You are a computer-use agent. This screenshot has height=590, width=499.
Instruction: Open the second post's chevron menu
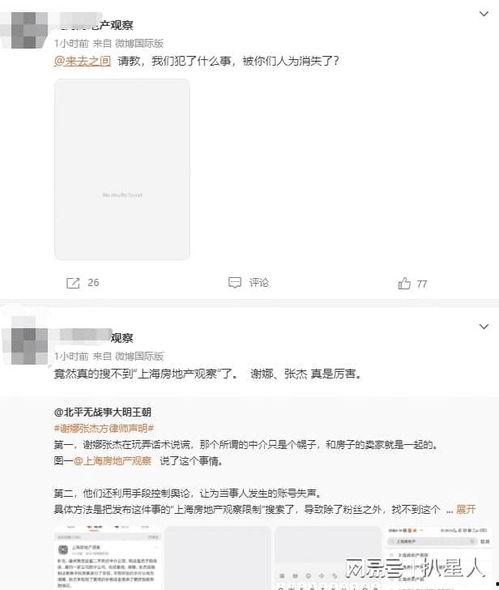tap(484, 326)
